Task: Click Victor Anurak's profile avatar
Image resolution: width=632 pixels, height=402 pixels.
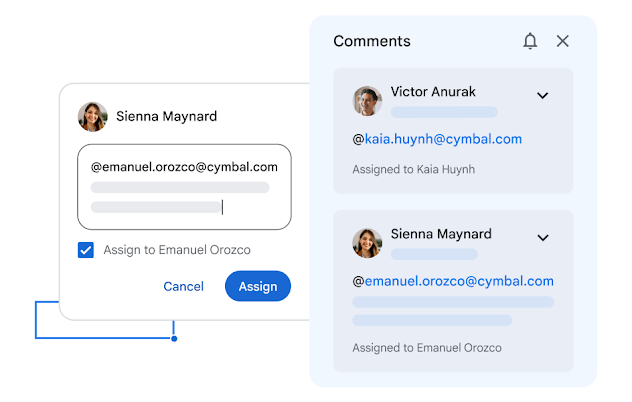Action: click(368, 101)
